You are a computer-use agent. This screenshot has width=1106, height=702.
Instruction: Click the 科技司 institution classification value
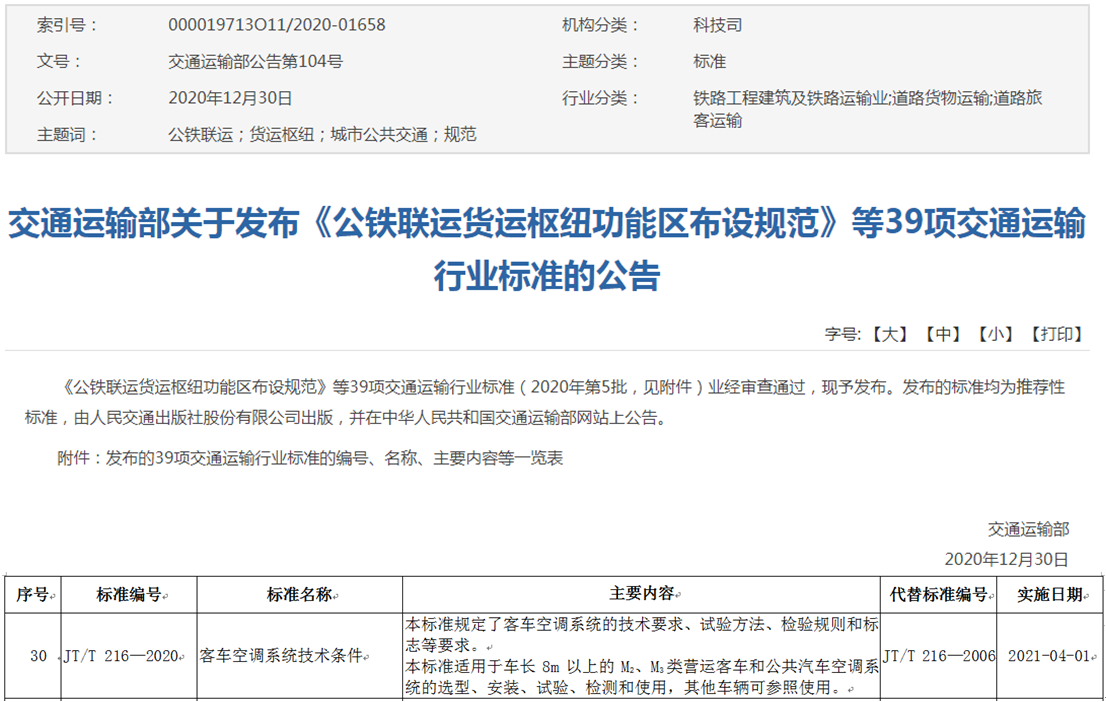[x=717, y=25]
